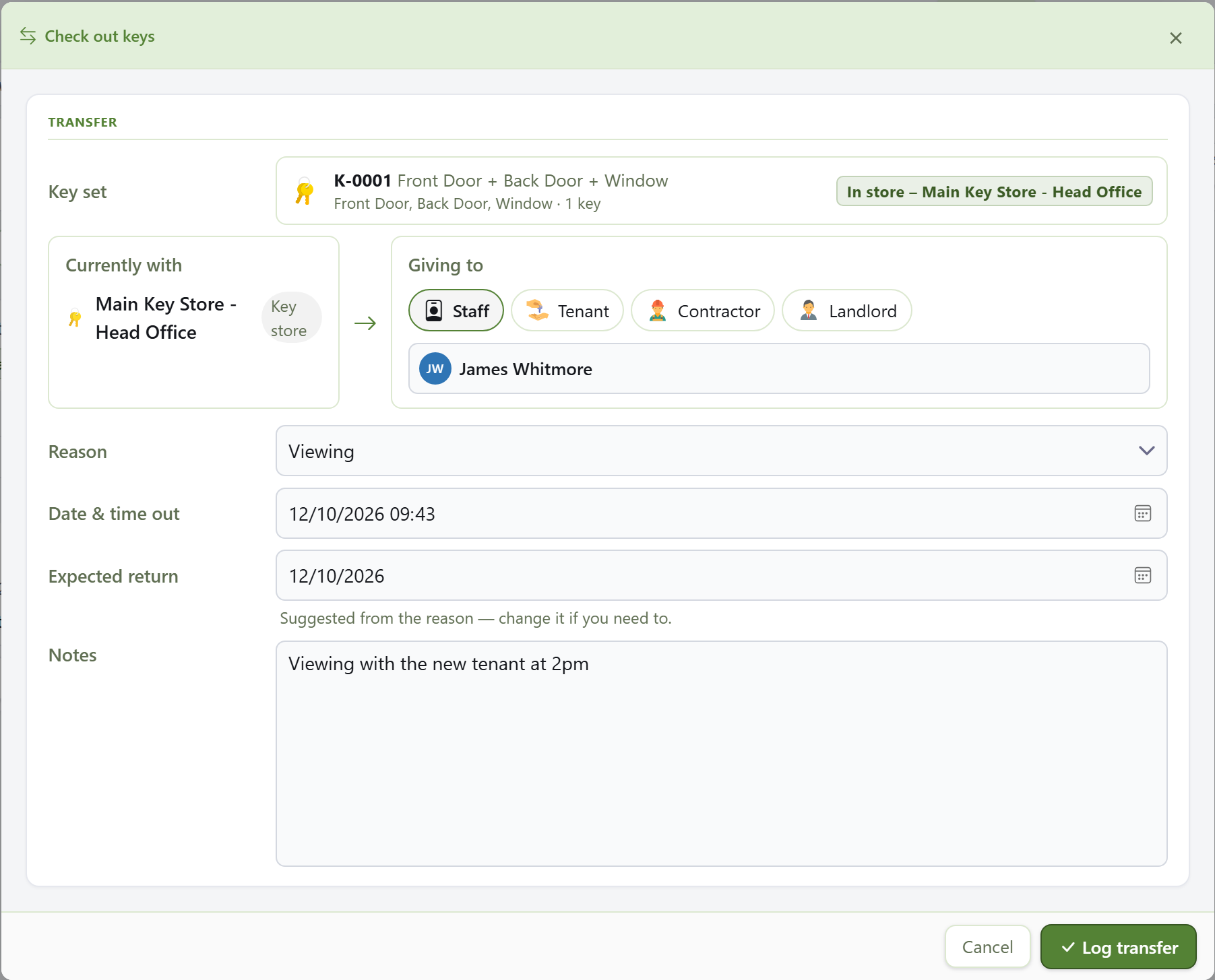Select Staff as recipient type
The image size is (1215, 980).
[456, 311]
